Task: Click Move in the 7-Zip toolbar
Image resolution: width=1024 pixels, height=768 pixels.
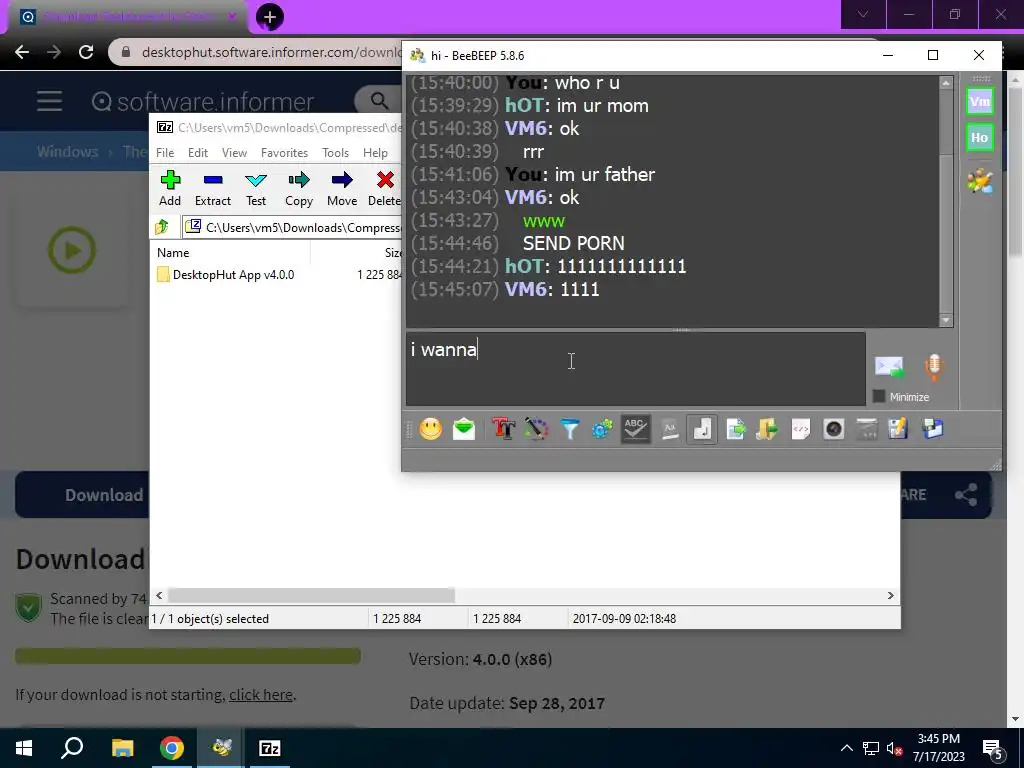Action: (x=342, y=188)
